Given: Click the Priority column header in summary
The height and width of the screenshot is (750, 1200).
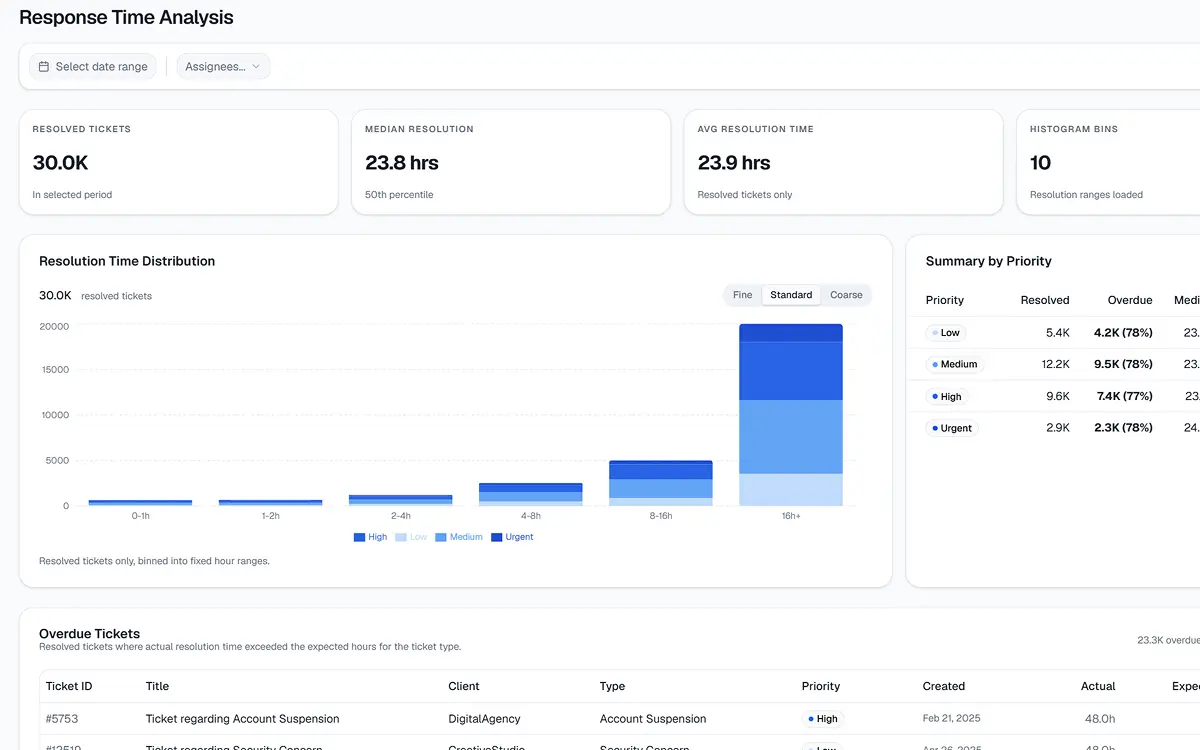Looking at the screenshot, I should 945,300.
